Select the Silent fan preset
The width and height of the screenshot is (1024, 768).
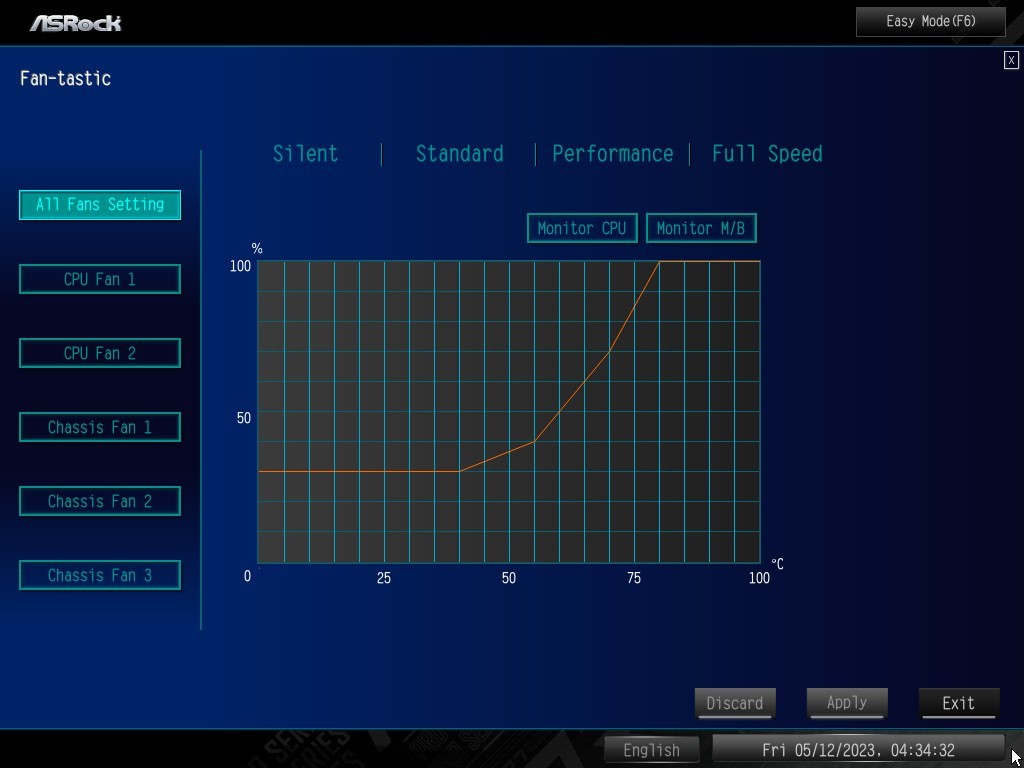pos(306,154)
